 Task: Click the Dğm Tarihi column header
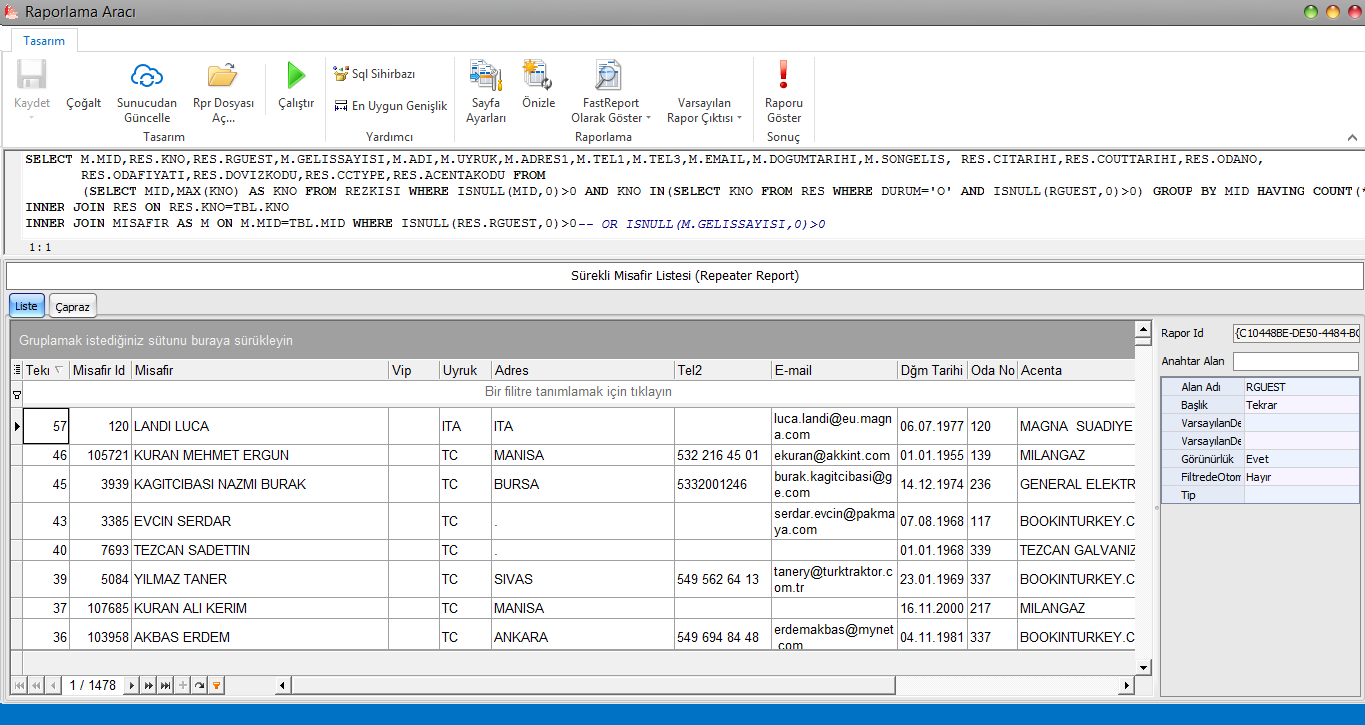click(932, 370)
